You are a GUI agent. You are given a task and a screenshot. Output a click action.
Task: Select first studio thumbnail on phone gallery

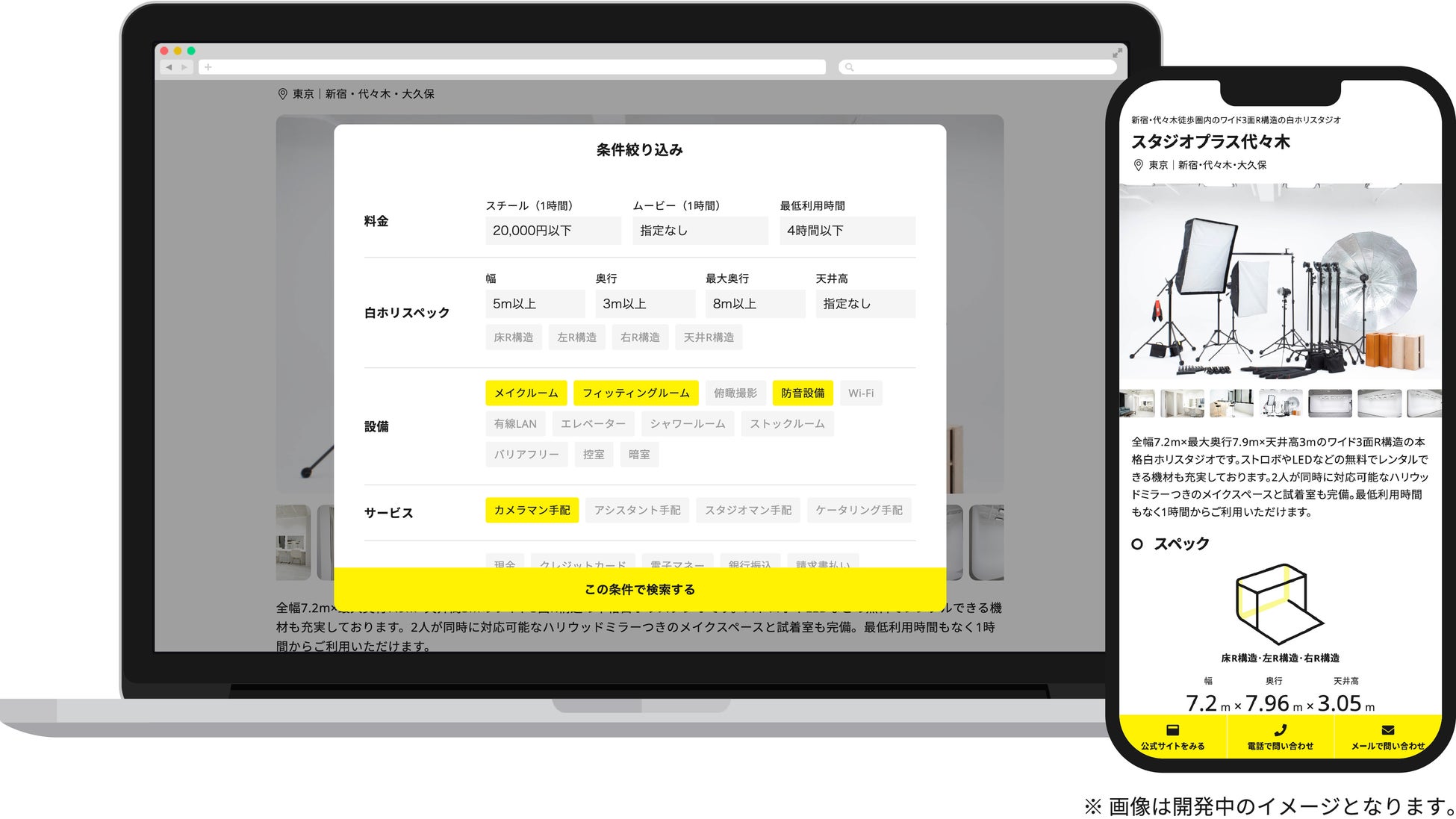point(1137,403)
